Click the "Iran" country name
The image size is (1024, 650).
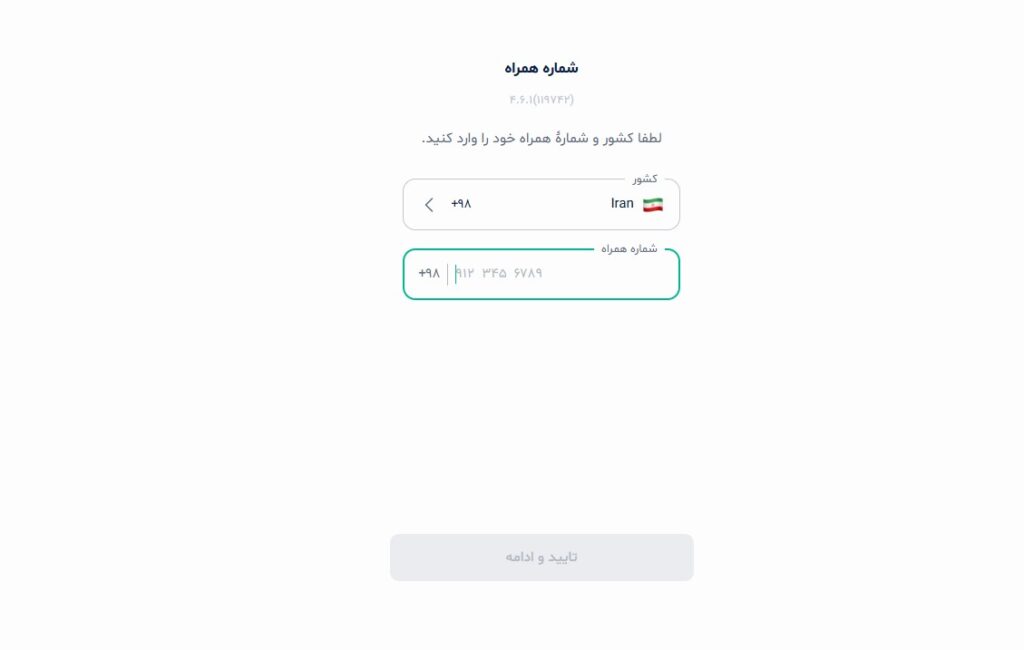click(x=622, y=204)
